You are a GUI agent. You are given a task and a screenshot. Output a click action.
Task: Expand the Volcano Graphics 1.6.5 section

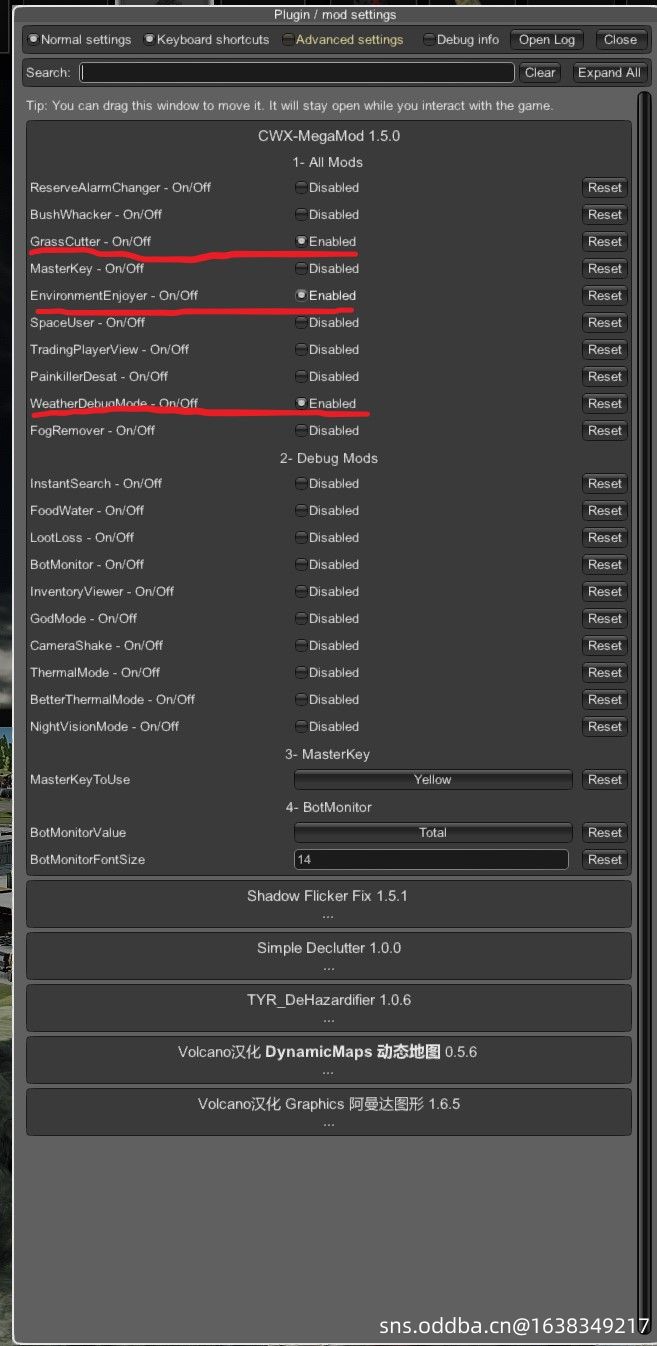[x=328, y=1112]
